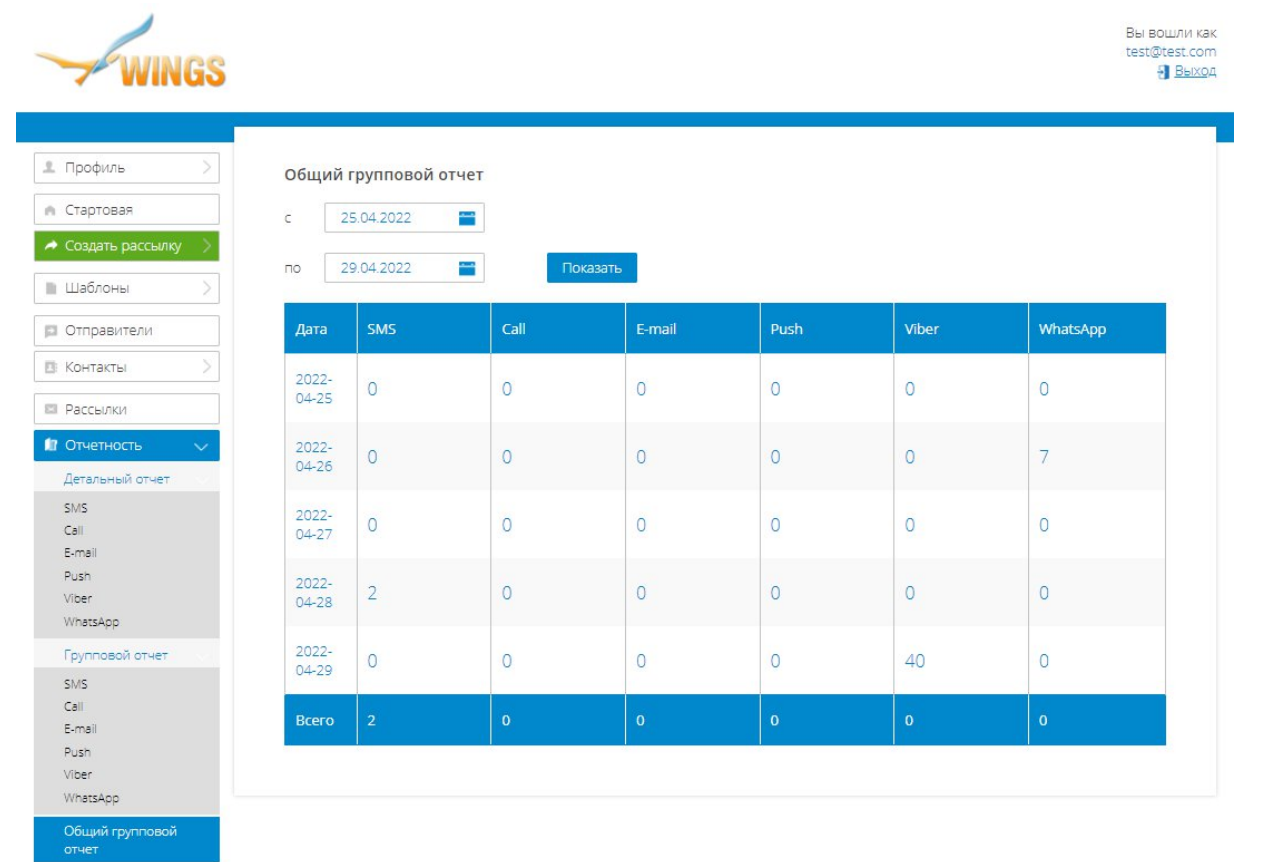
Task: Click the Рассылки envelope icon
Action: point(51,410)
